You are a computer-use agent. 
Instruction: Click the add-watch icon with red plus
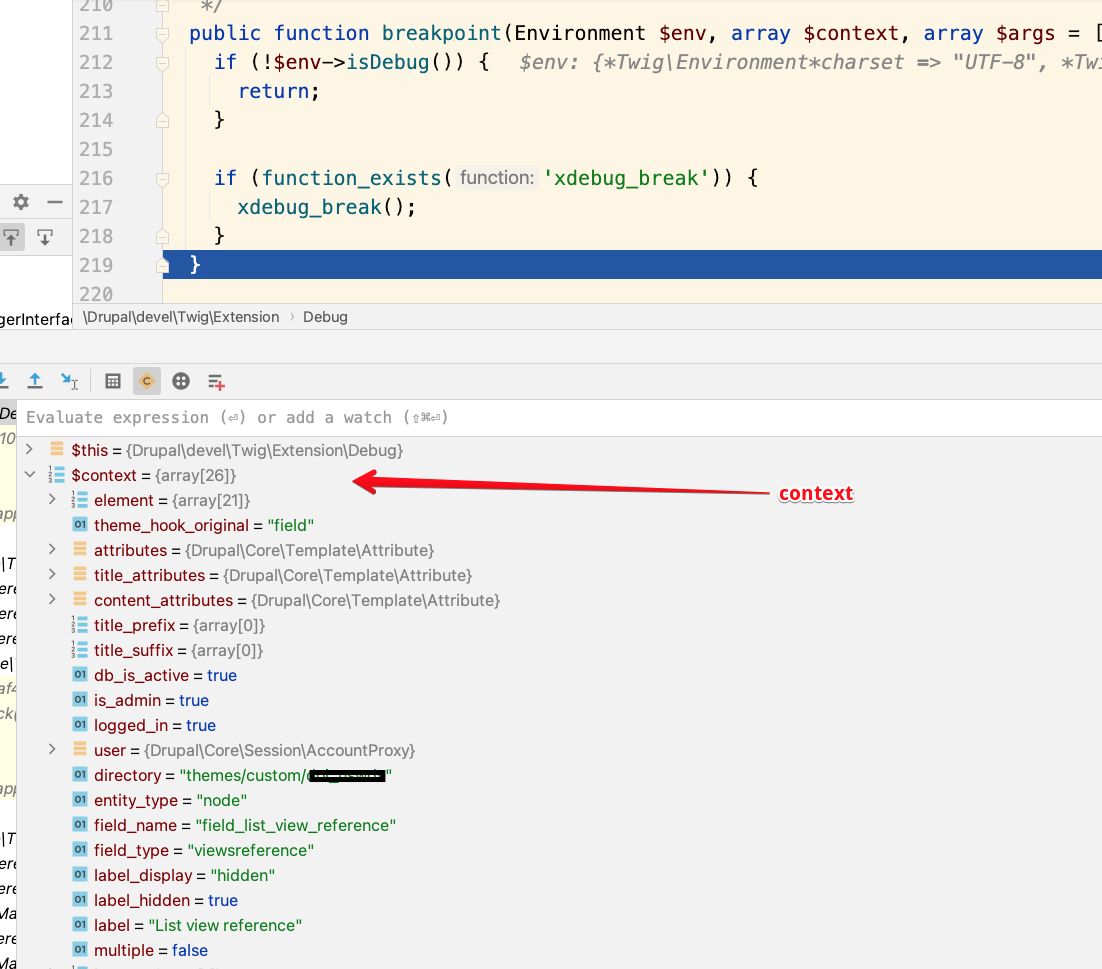click(216, 382)
